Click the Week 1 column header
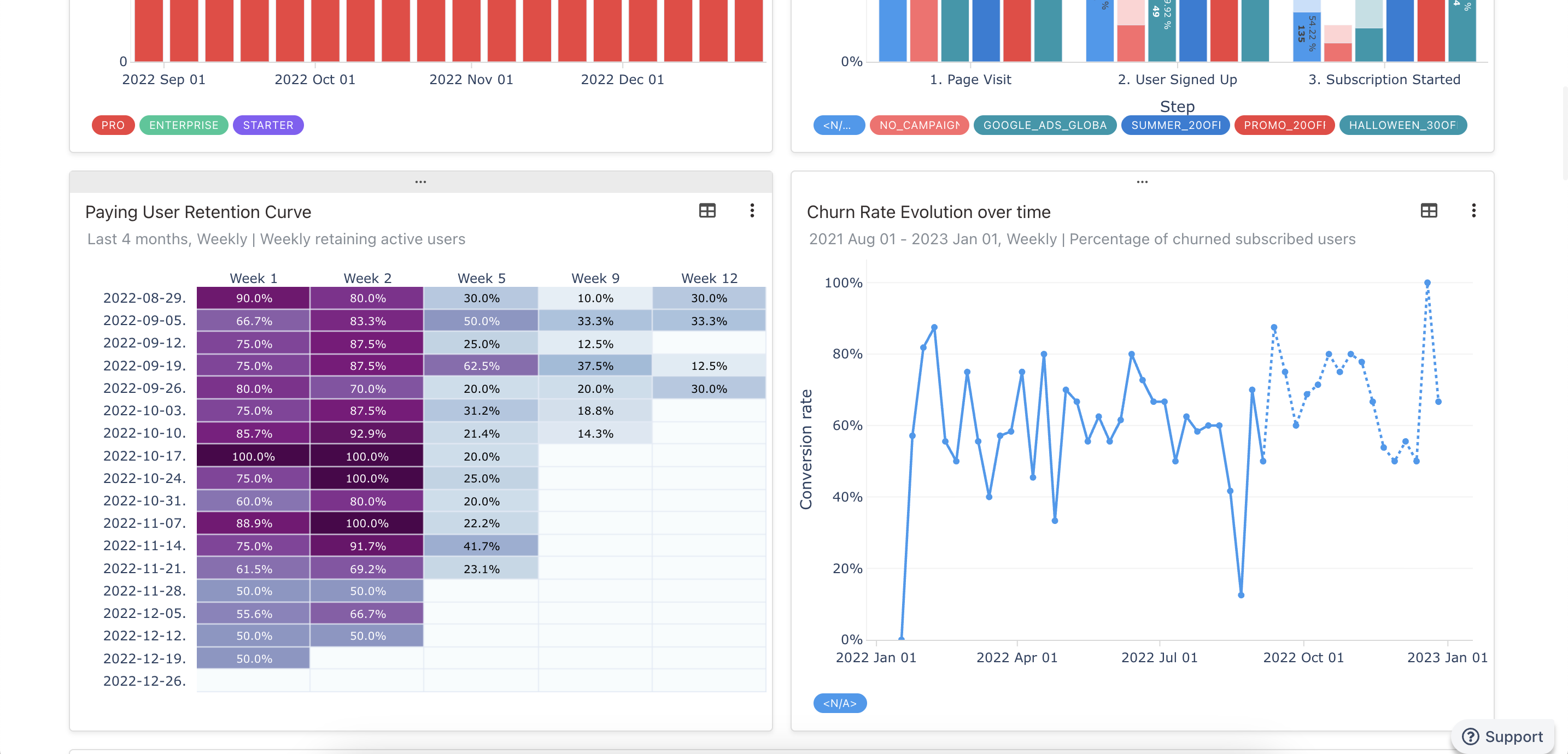Screen dimensions: 1568x754 (x=253, y=278)
